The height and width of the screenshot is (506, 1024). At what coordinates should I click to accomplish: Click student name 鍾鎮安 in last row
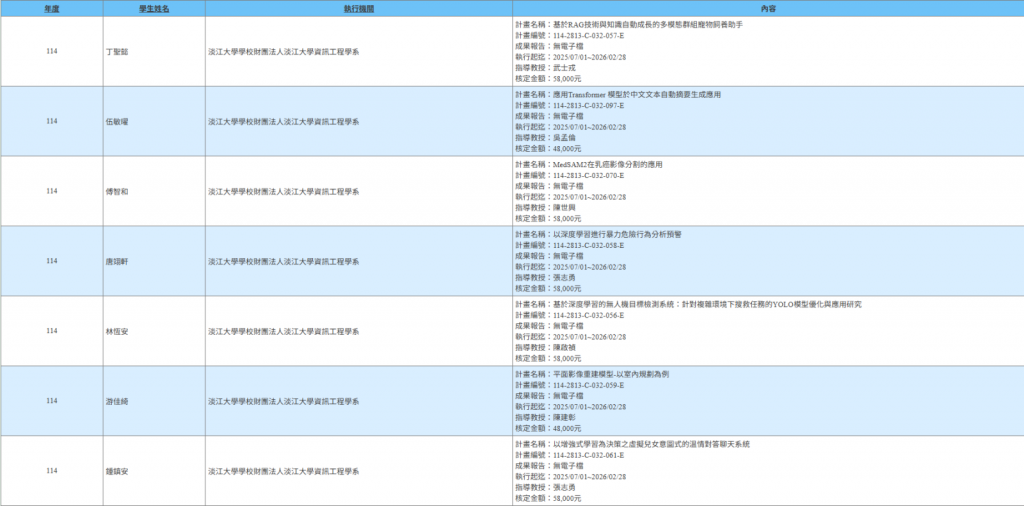(117, 471)
